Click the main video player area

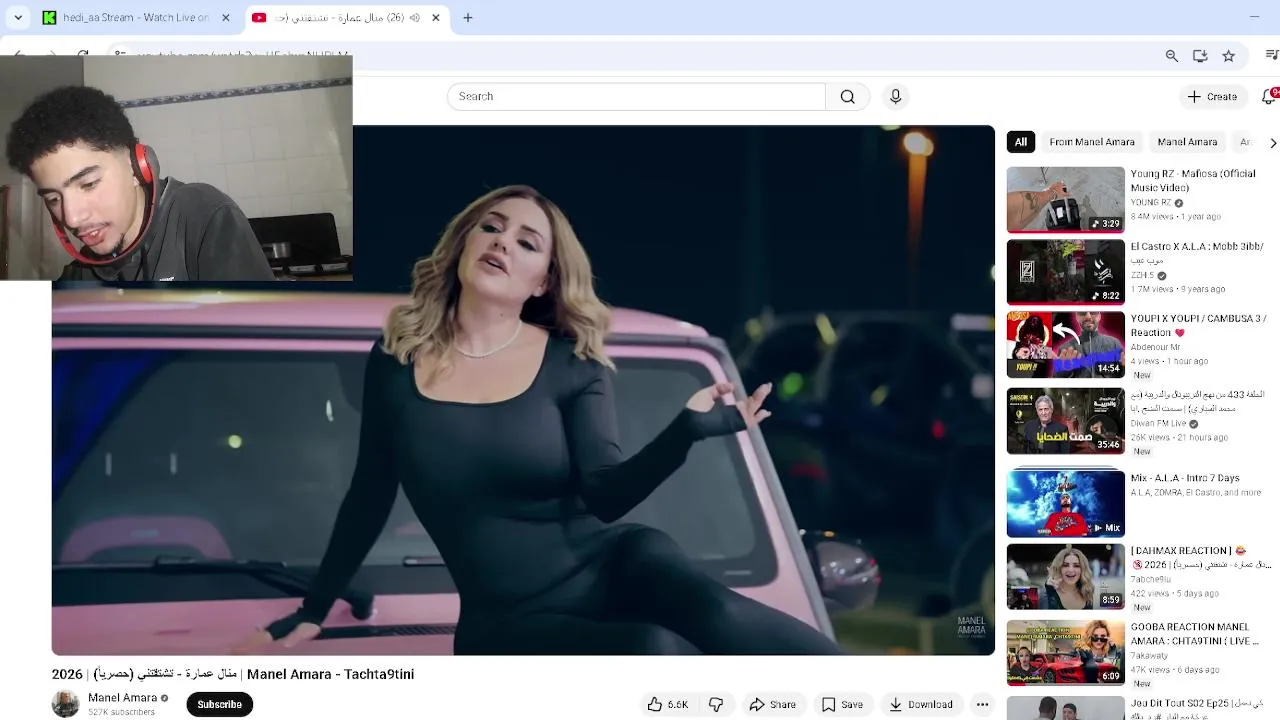coord(523,390)
